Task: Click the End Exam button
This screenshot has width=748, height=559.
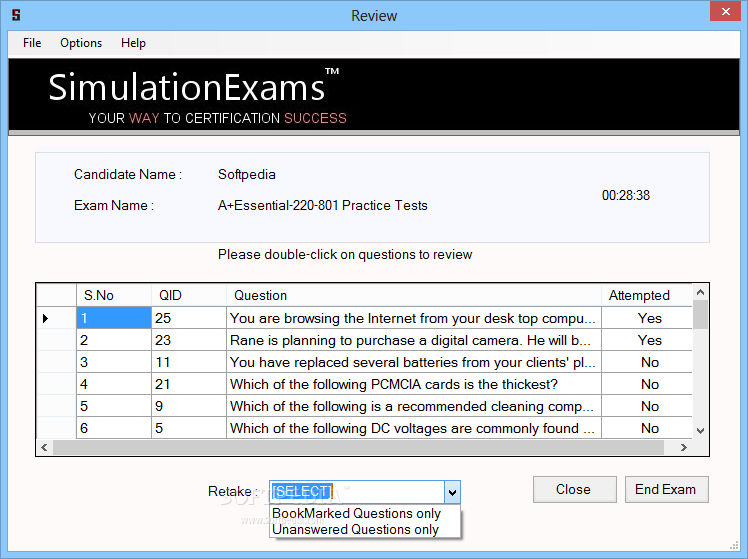Action: 666,489
